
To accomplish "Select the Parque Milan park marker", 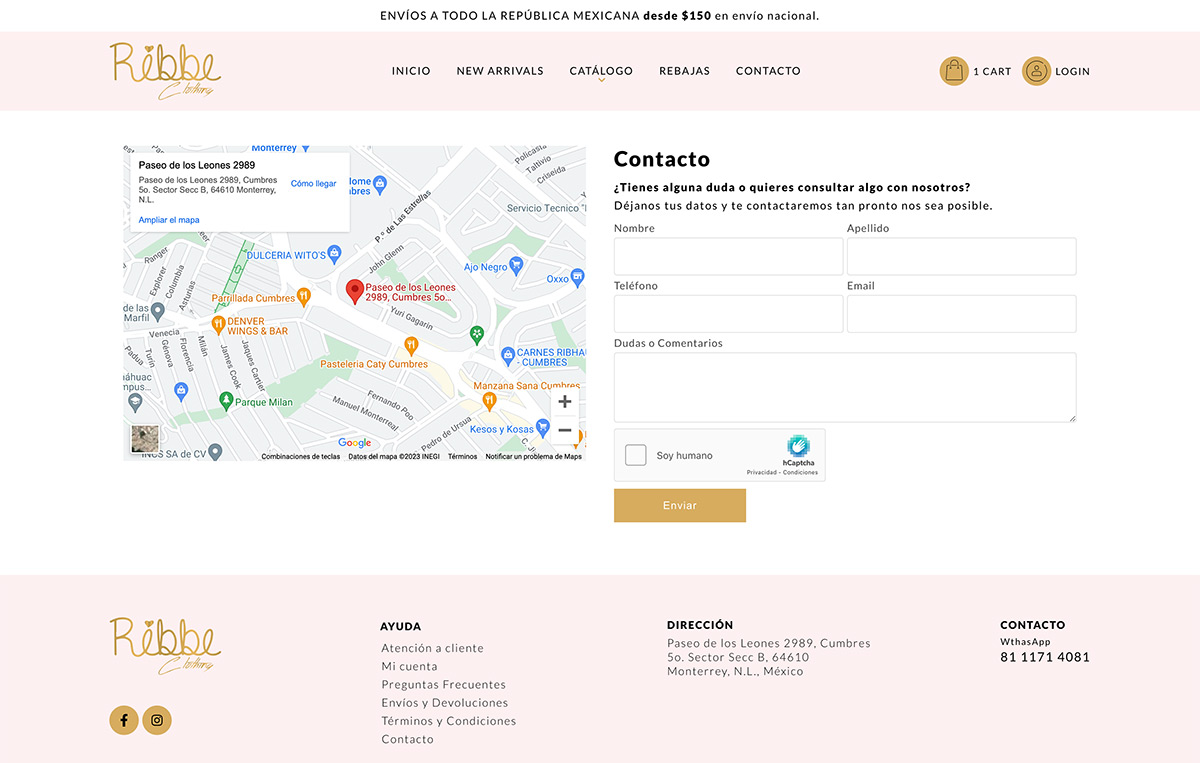I will tap(226, 401).
